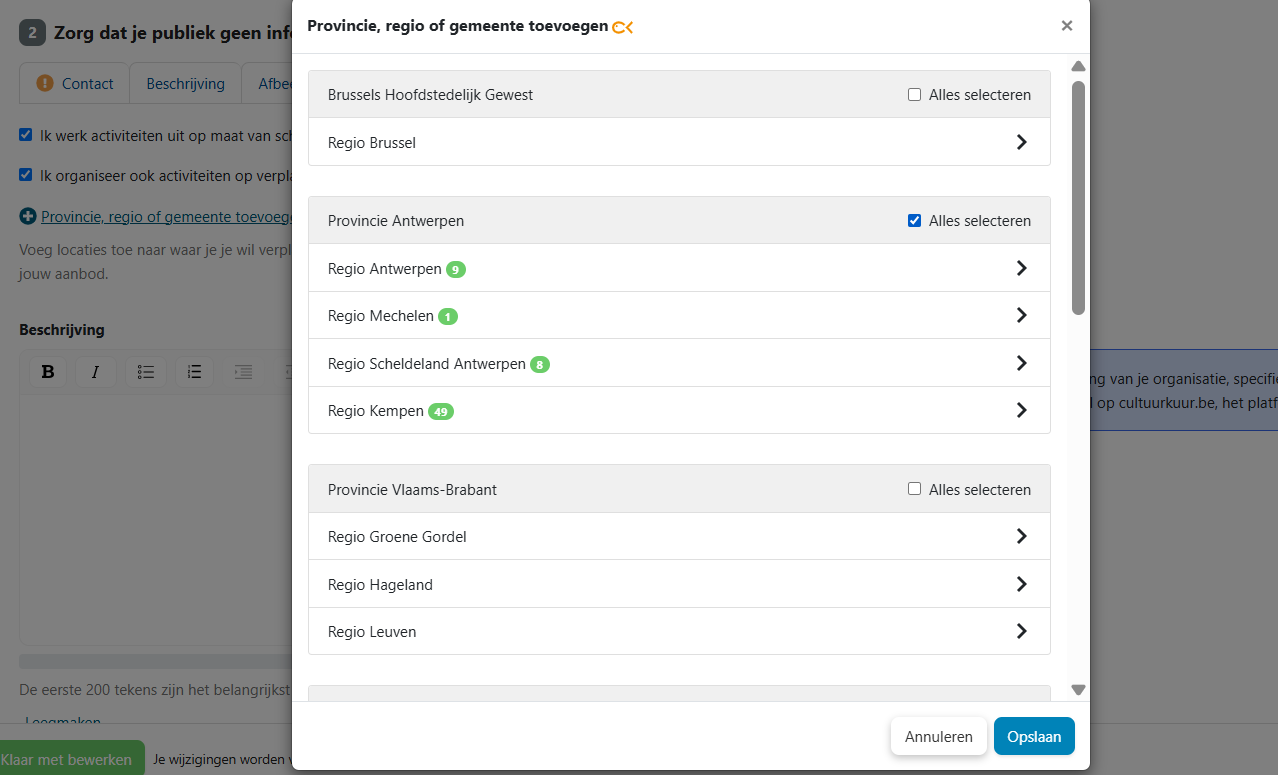
Task: Click the plus icon before Provincie toevoegen link
Action: click(x=28, y=216)
